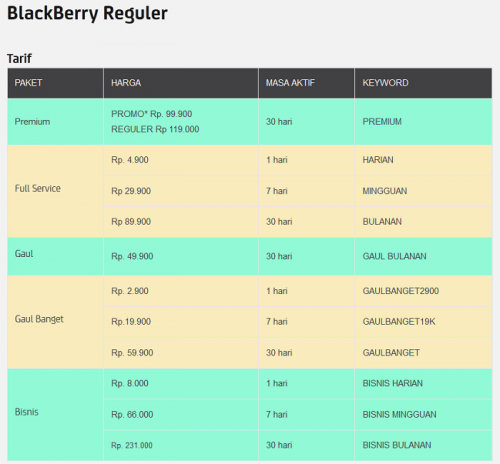This screenshot has width=500, height=464.
Task: Select the 30 hari cell in the BULANAN row
Action: [x=306, y=222]
